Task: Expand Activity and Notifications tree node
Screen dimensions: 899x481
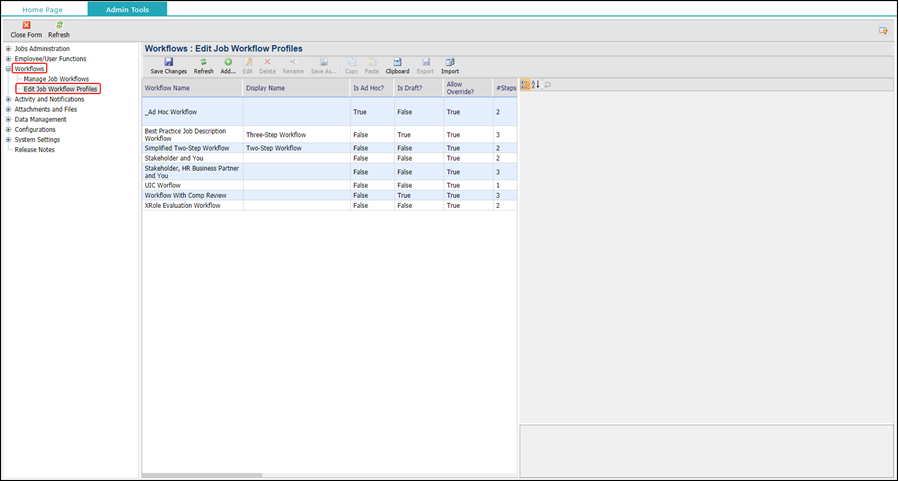Action: point(9,99)
